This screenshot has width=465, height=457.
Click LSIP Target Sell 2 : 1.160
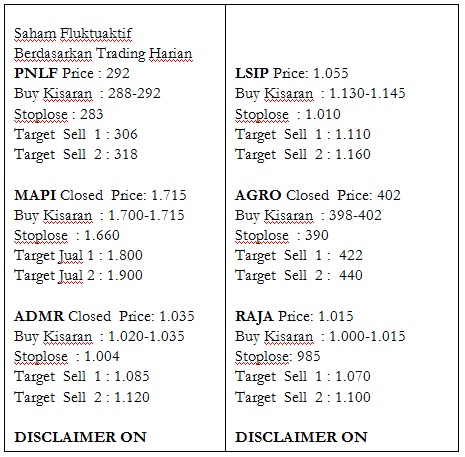point(303,155)
